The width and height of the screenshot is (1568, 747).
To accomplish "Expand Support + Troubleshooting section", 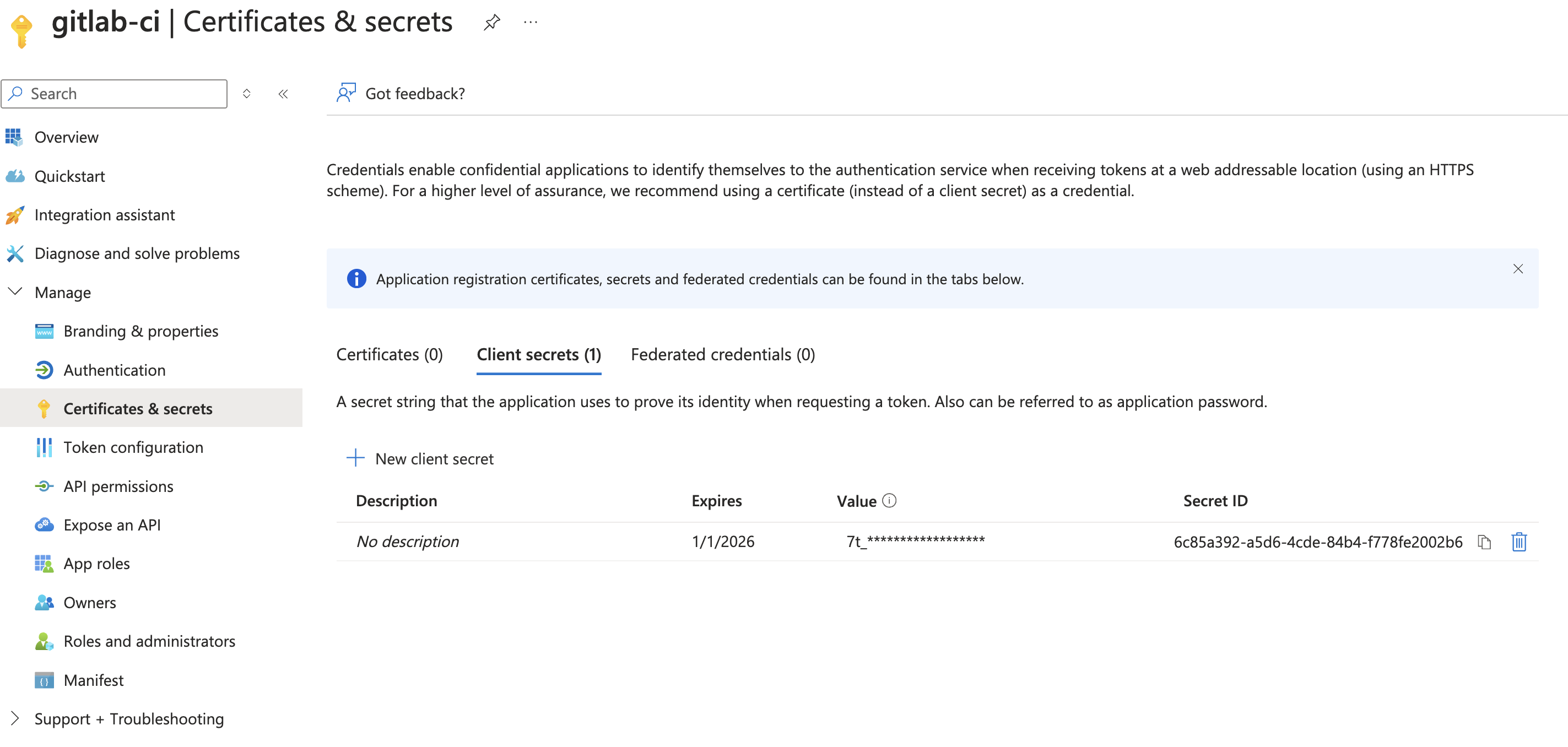I will (x=15, y=719).
